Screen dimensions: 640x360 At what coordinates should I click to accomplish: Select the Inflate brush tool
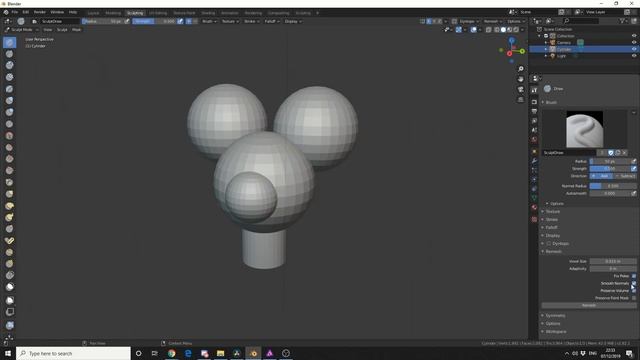point(9,100)
